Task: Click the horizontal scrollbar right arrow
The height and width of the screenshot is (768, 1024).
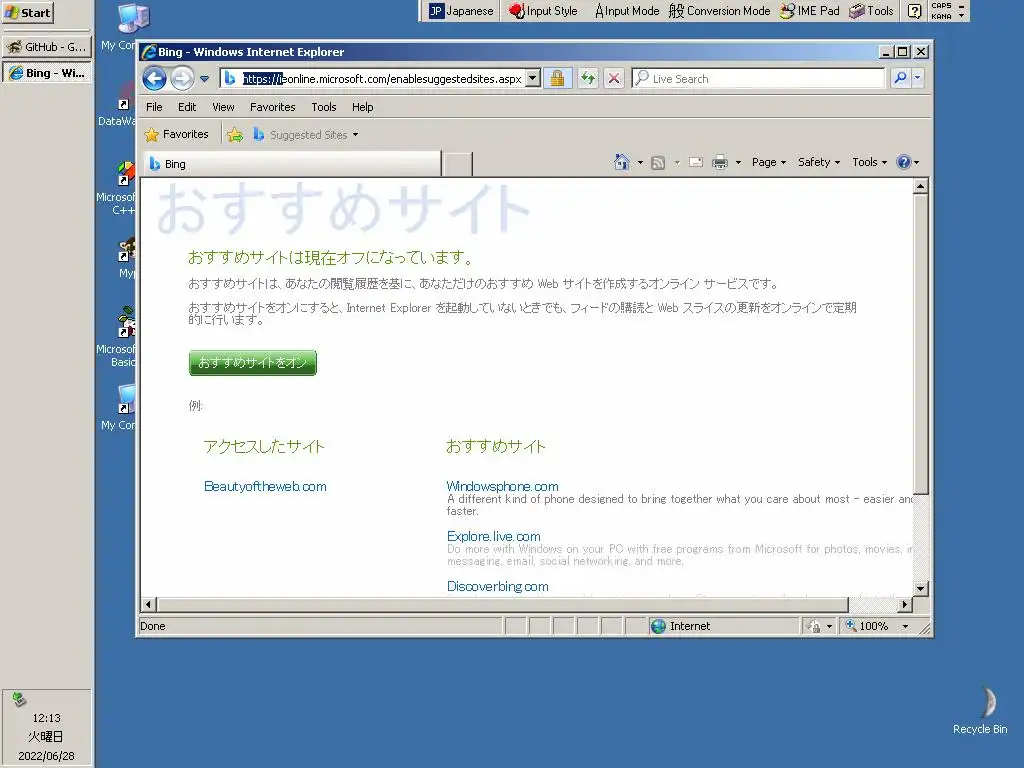Action: (x=904, y=605)
